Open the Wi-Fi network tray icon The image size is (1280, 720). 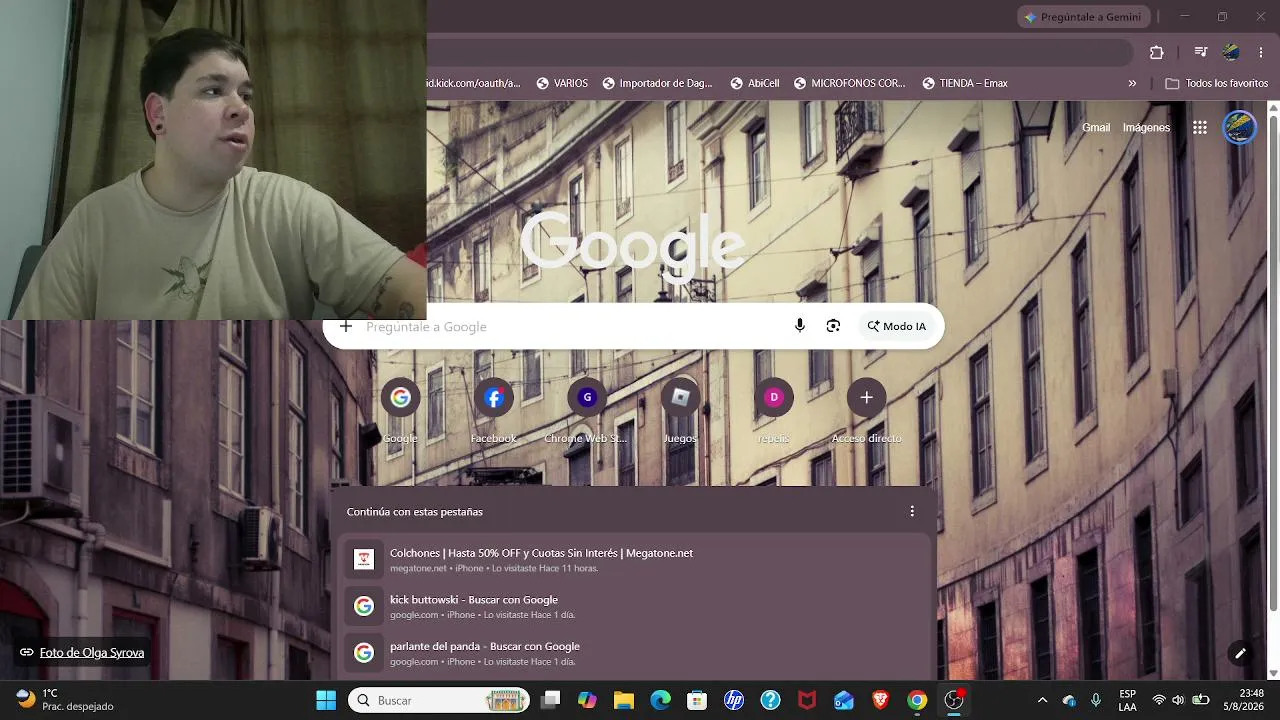[x=1159, y=700]
